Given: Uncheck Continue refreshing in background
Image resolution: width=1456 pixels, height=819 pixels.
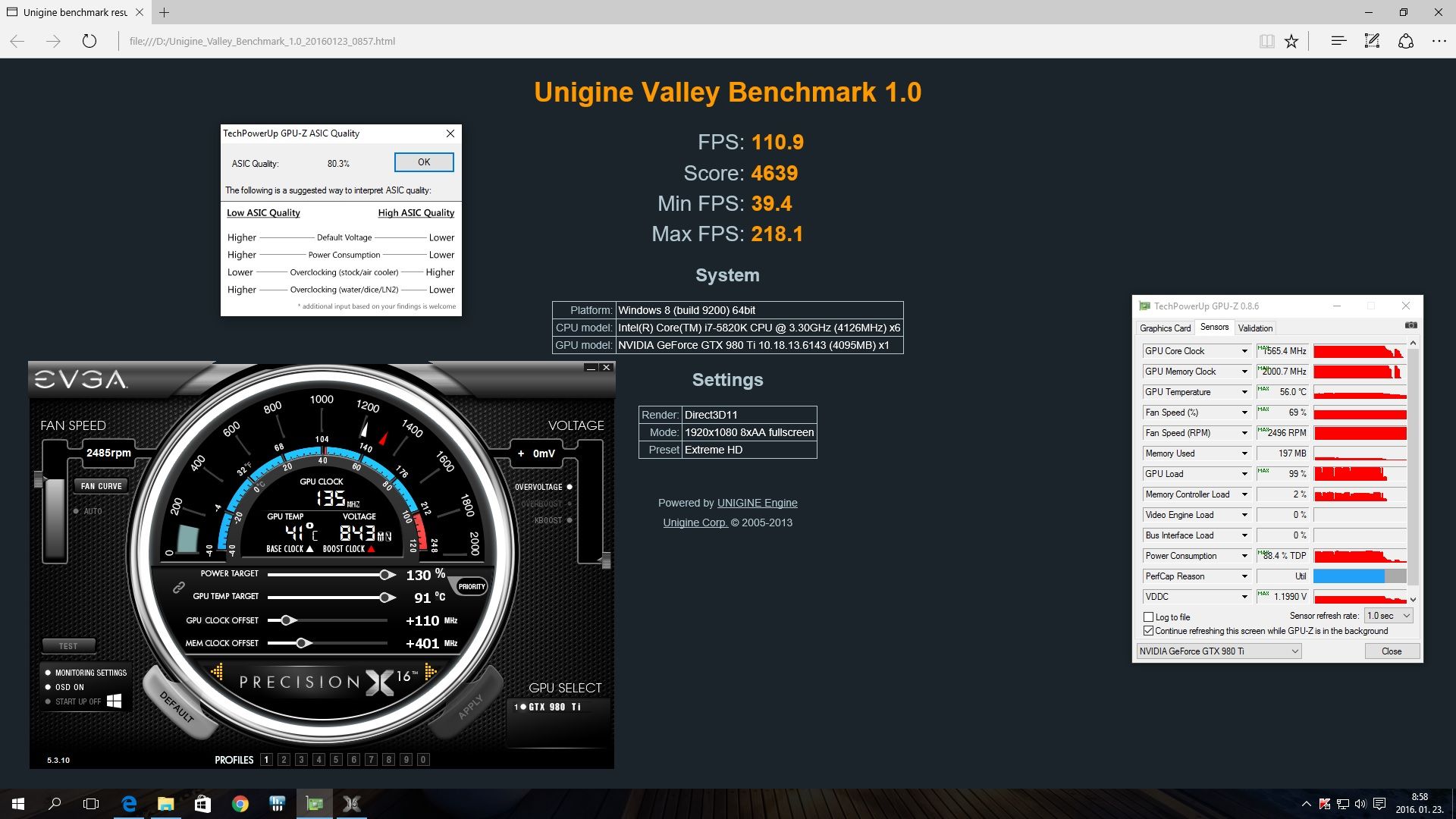Looking at the screenshot, I should pyautogui.click(x=1148, y=631).
